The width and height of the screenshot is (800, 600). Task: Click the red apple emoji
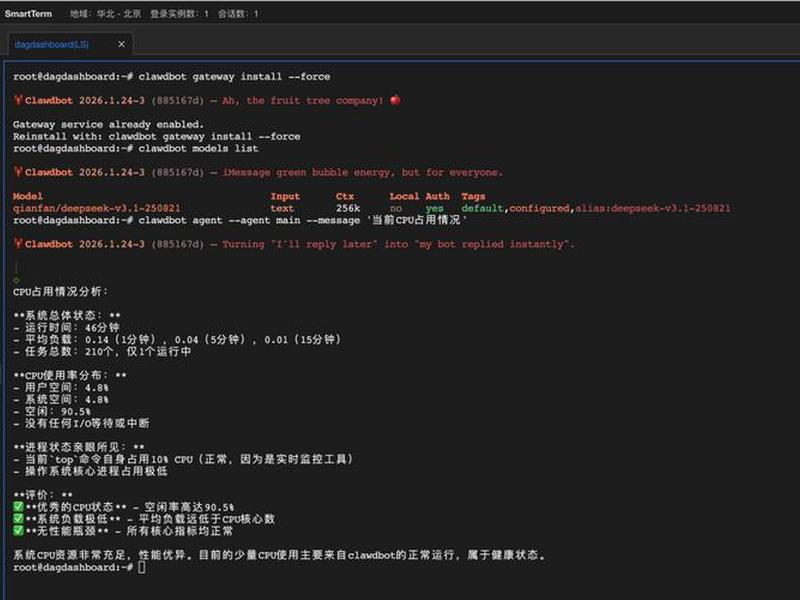pyautogui.click(x=395, y=100)
